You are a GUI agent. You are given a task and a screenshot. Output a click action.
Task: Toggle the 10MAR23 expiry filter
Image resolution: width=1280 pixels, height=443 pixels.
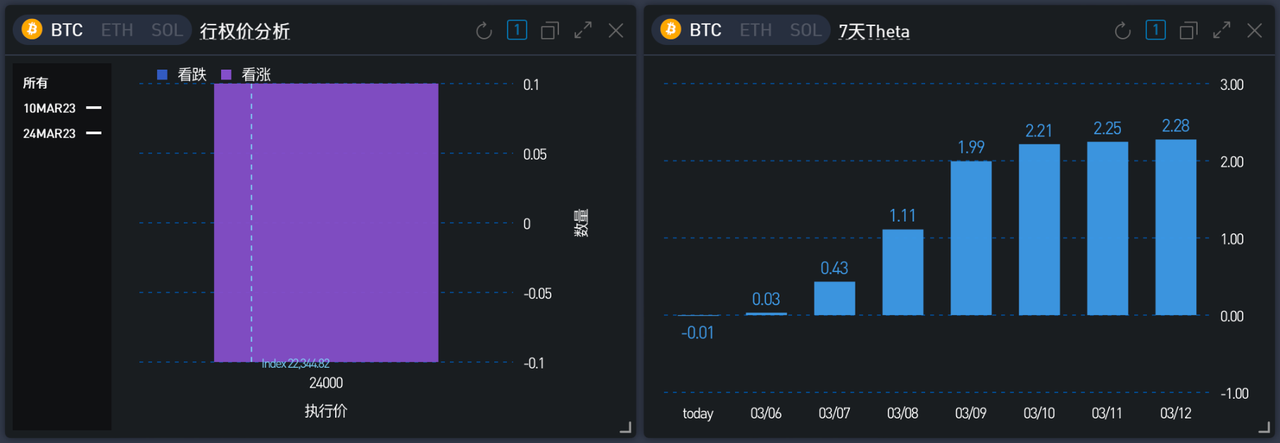click(x=62, y=108)
